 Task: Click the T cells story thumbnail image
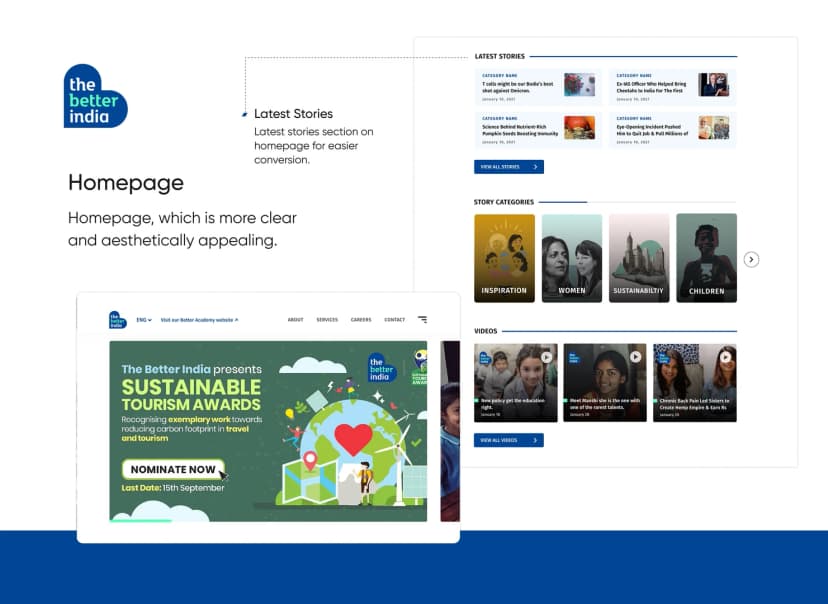pyautogui.click(x=579, y=84)
